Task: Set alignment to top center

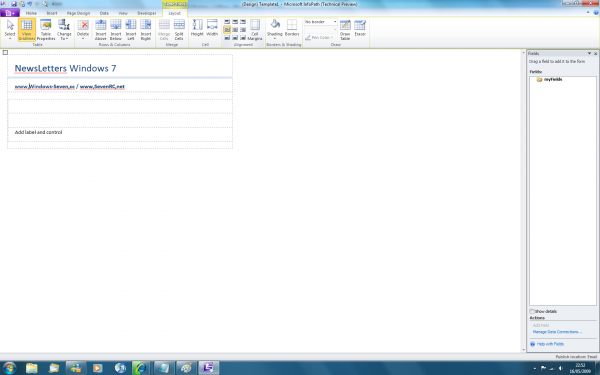Action: [235, 22]
